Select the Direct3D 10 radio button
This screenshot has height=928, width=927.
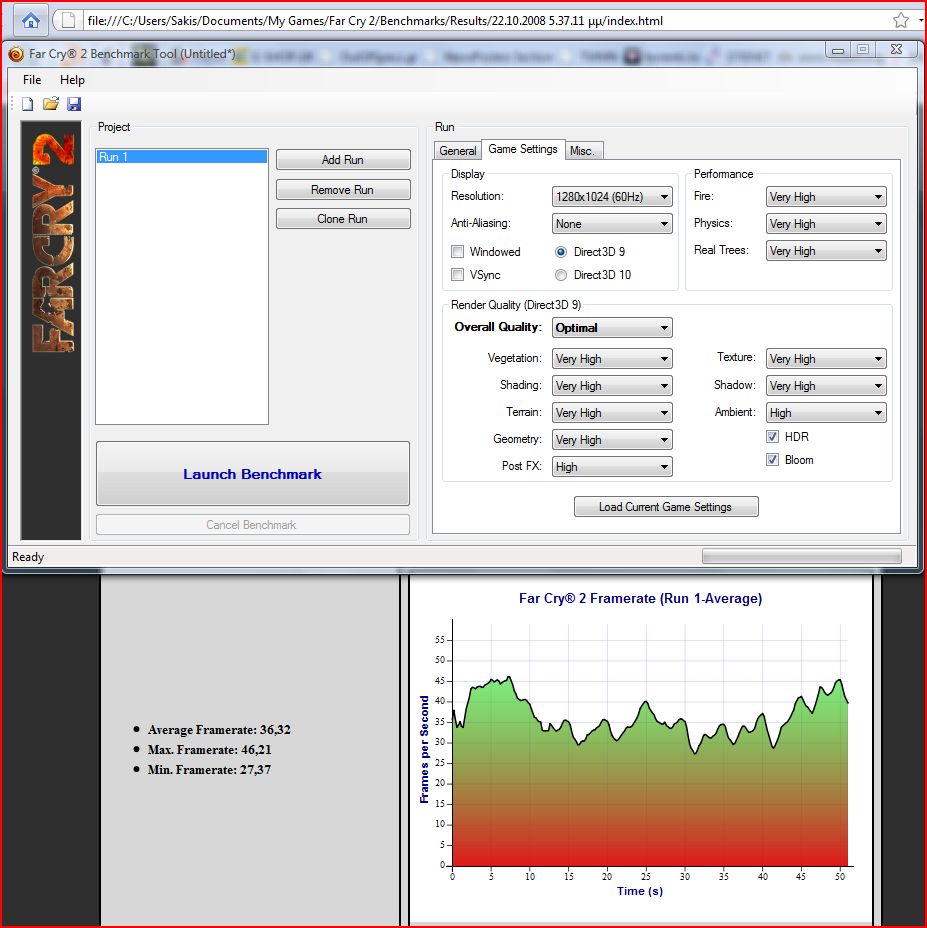(561, 275)
